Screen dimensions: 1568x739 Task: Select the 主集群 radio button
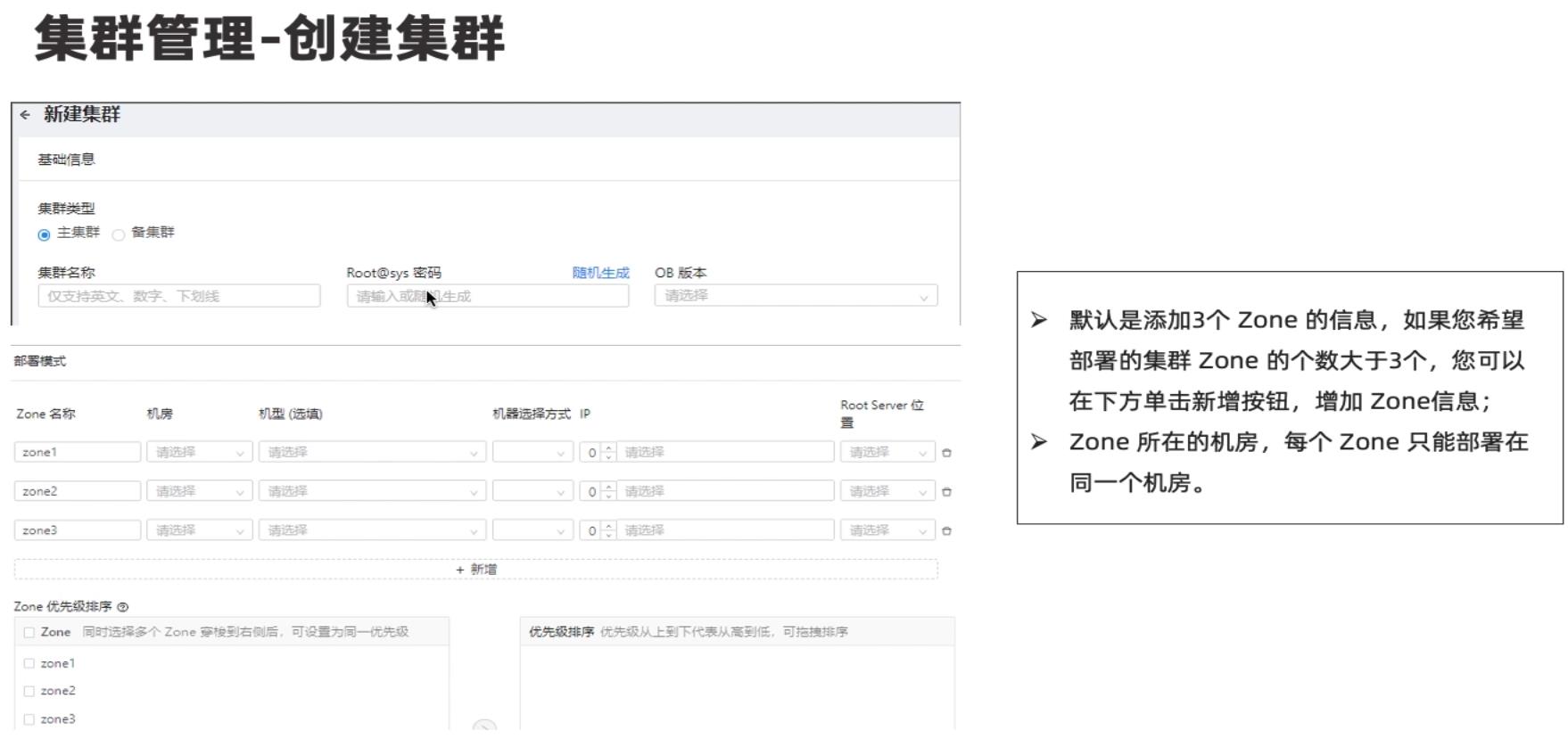[44, 235]
